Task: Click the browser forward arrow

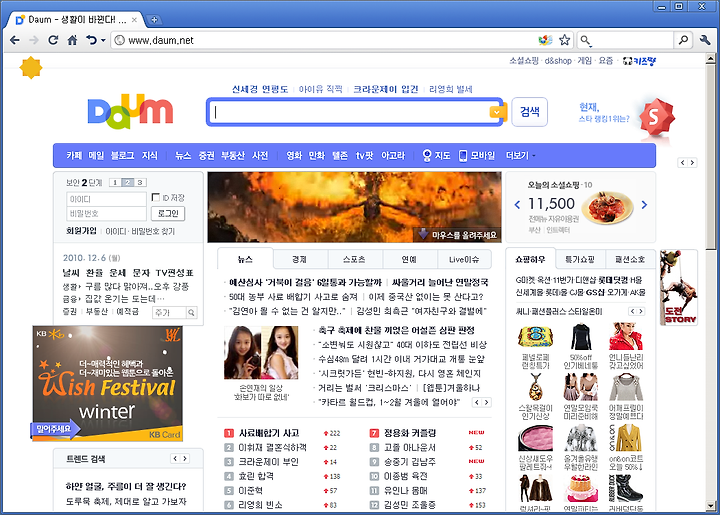Action: (x=34, y=40)
